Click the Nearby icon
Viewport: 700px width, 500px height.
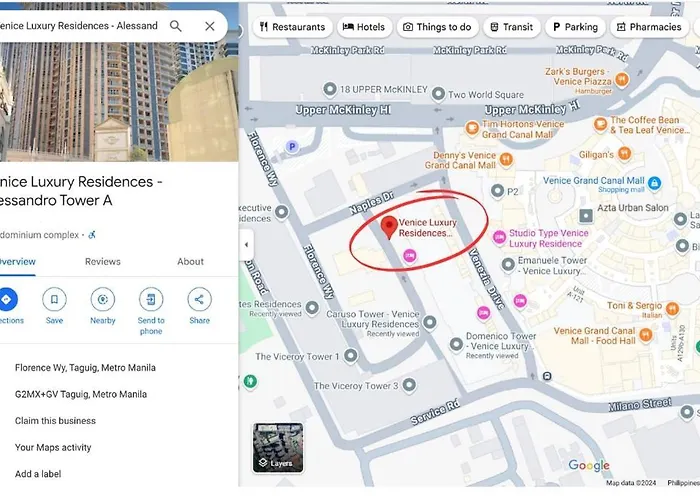pyautogui.click(x=103, y=300)
